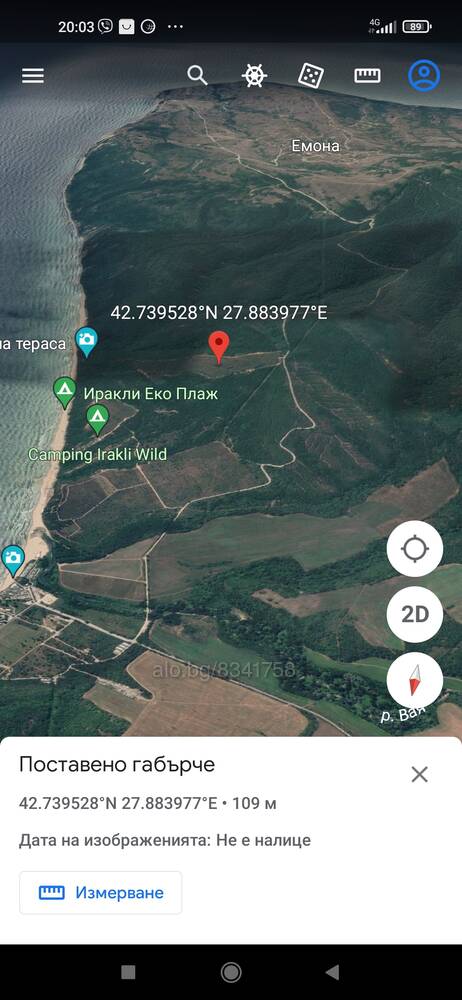462x1000 pixels.
Task: Tap the compass to reset north
Action: tap(415, 680)
